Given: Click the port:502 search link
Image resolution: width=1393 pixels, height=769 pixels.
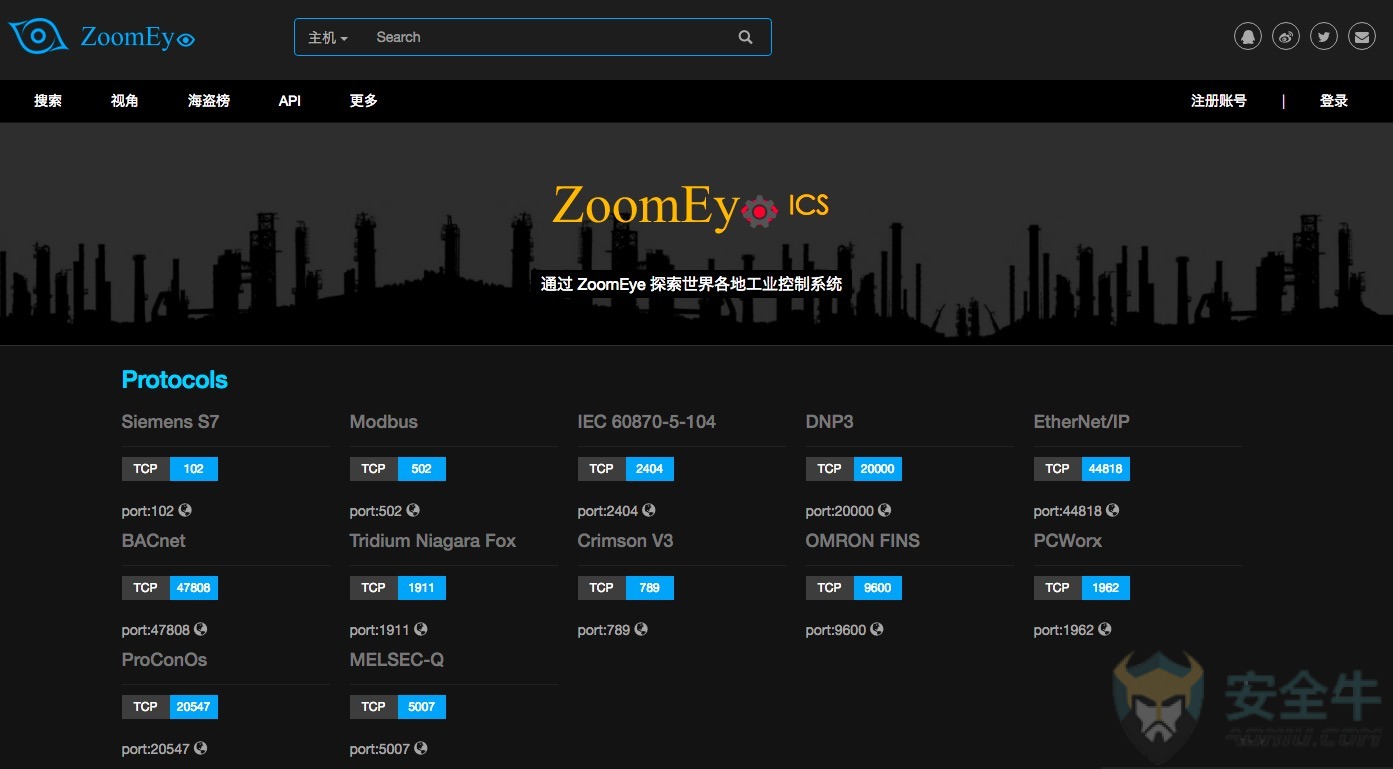Looking at the screenshot, I should (x=376, y=511).
